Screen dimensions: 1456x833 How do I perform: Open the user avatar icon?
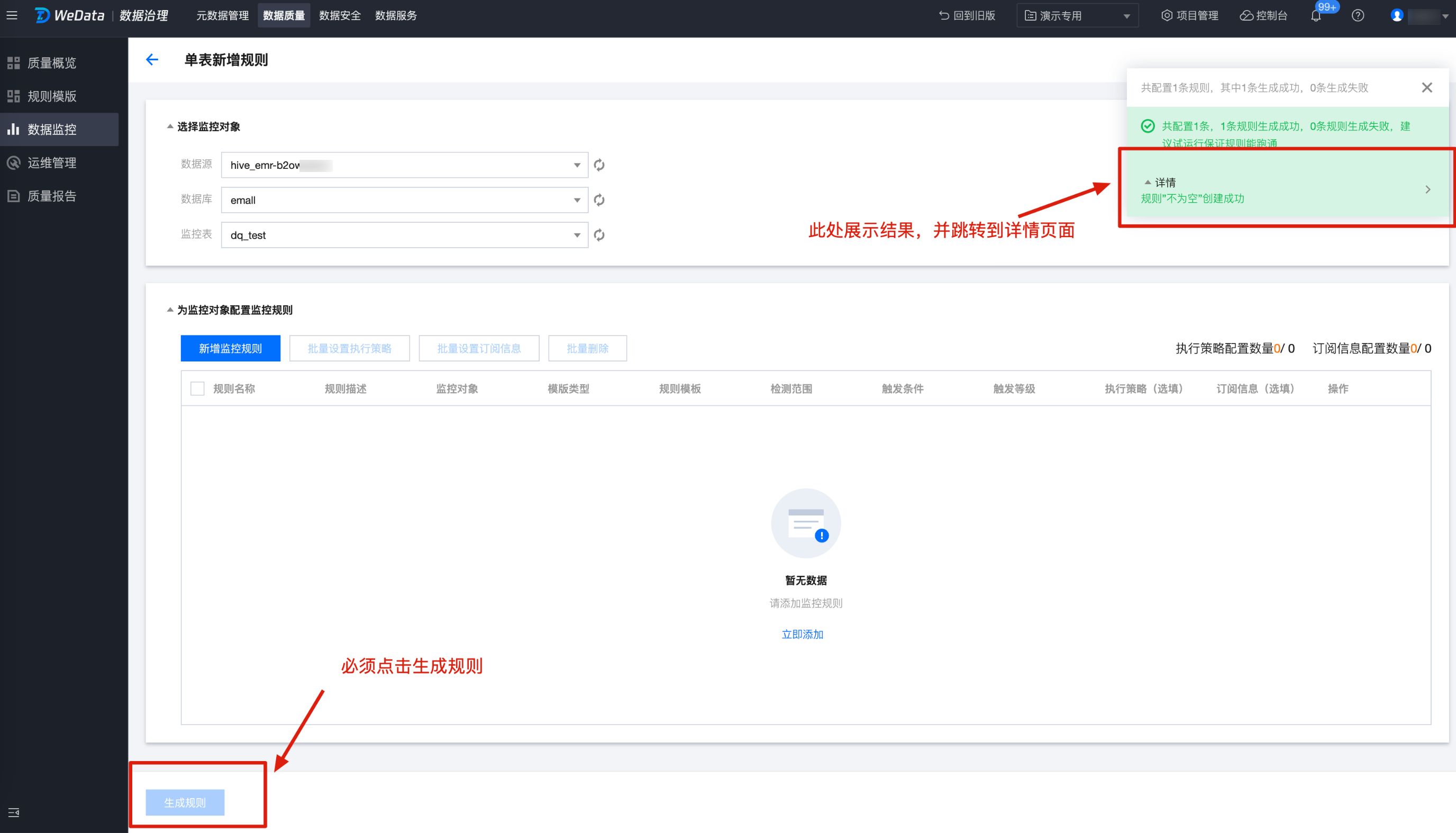point(1397,16)
